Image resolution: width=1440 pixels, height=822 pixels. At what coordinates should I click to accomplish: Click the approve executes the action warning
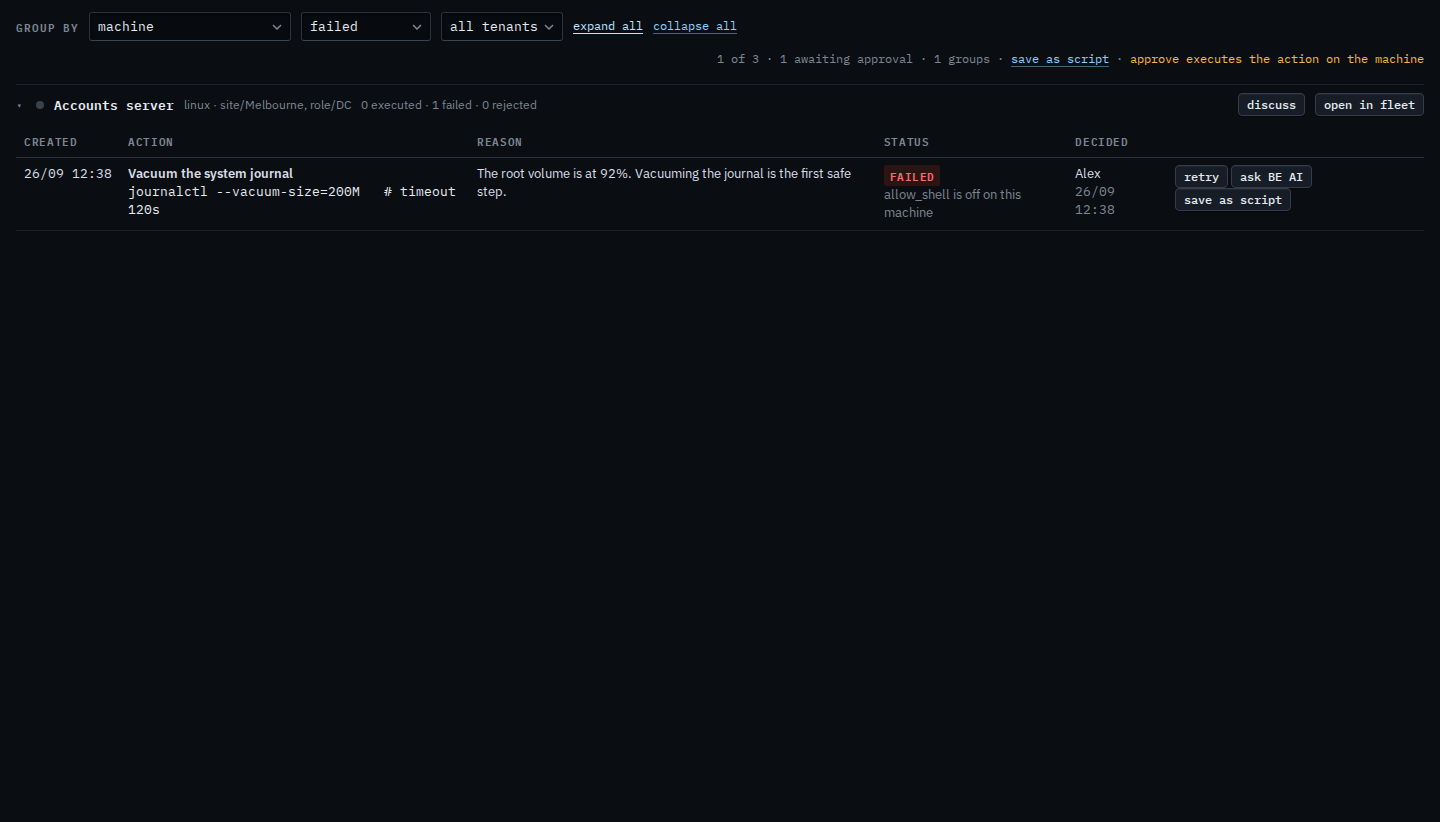(1277, 59)
